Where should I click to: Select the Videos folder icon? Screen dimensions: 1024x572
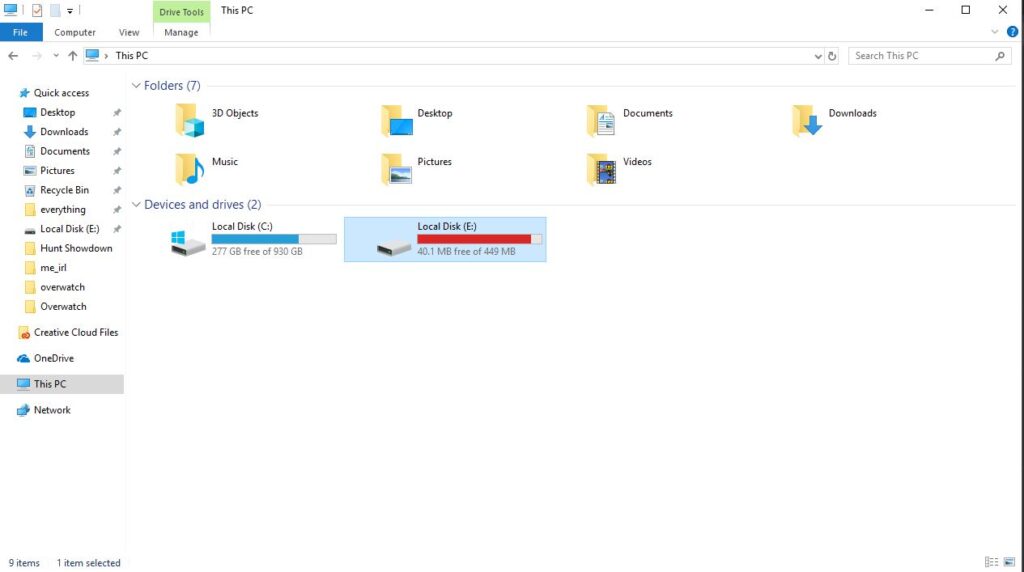pyautogui.click(x=601, y=169)
